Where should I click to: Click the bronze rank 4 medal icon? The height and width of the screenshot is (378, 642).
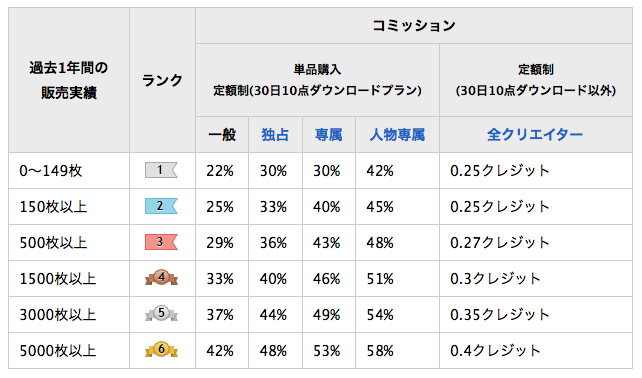point(161,278)
